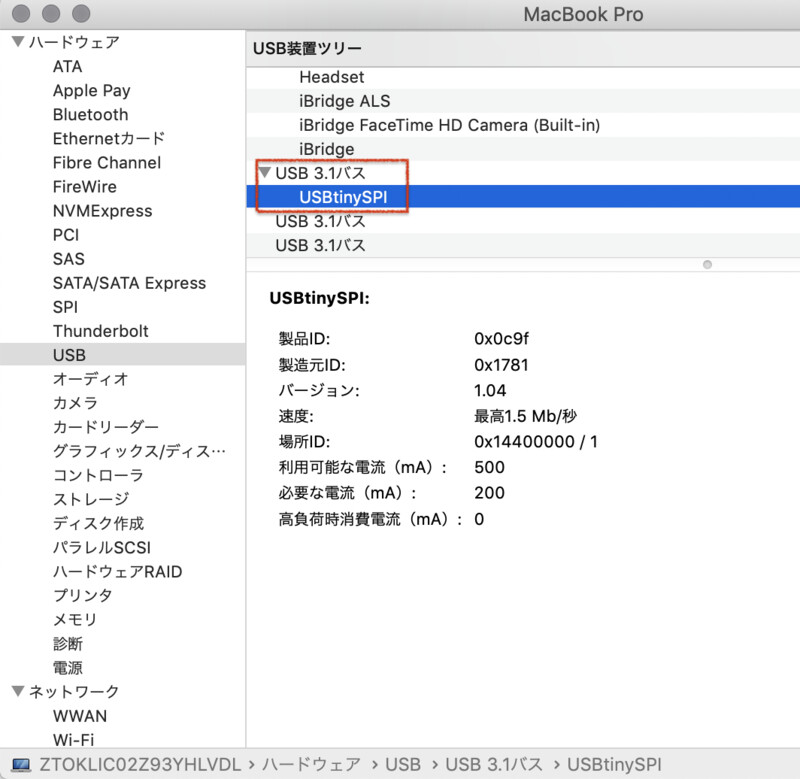Select パラレルSCSI in the sidebar
This screenshot has width=800, height=779.
click(x=102, y=547)
